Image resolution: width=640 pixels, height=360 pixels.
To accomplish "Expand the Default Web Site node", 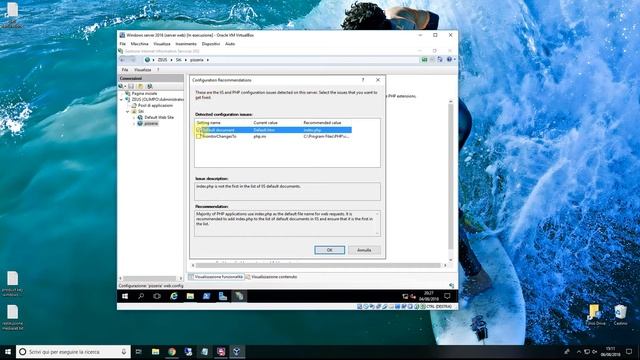I will [x=134, y=118].
